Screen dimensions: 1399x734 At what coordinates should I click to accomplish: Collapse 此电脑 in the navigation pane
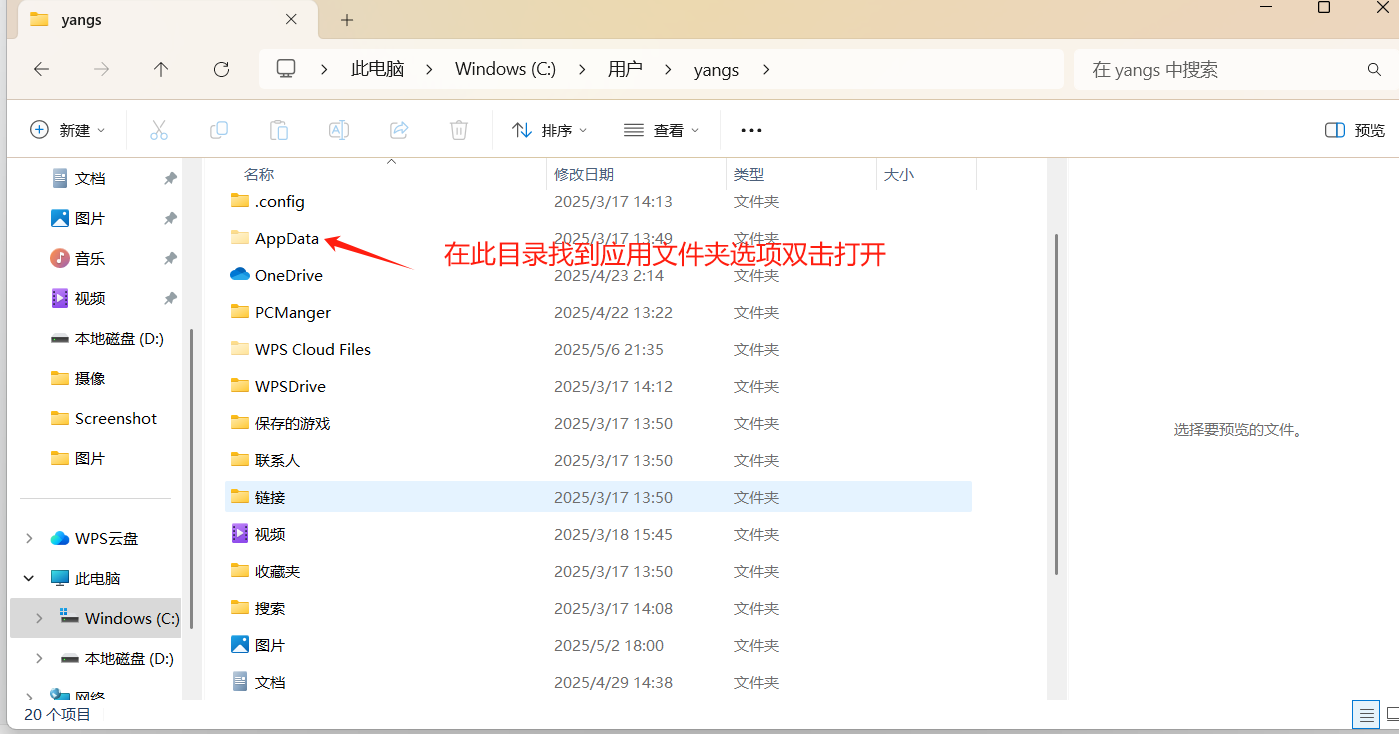(x=28, y=578)
